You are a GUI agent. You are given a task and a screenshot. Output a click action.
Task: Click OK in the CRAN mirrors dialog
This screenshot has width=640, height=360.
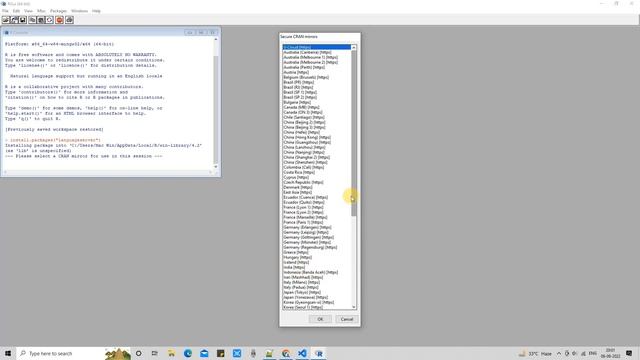click(320, 319)
